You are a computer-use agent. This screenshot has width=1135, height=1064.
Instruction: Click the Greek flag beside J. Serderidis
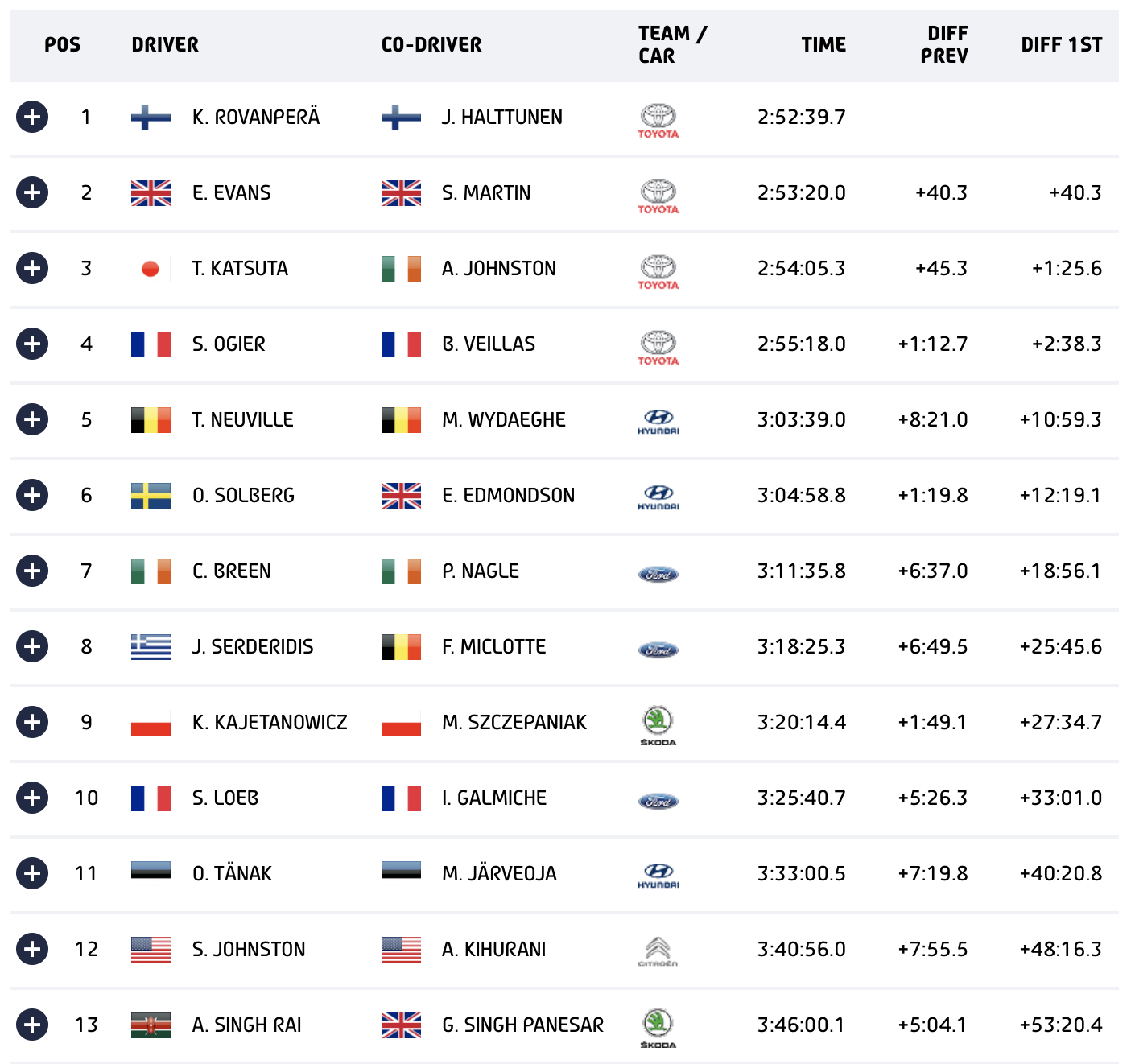coord(151,647)
